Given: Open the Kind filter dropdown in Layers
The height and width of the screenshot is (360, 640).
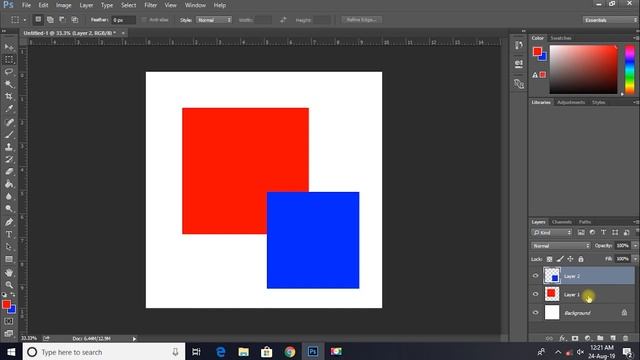Looking at the screenshot, I should (552, 232).
